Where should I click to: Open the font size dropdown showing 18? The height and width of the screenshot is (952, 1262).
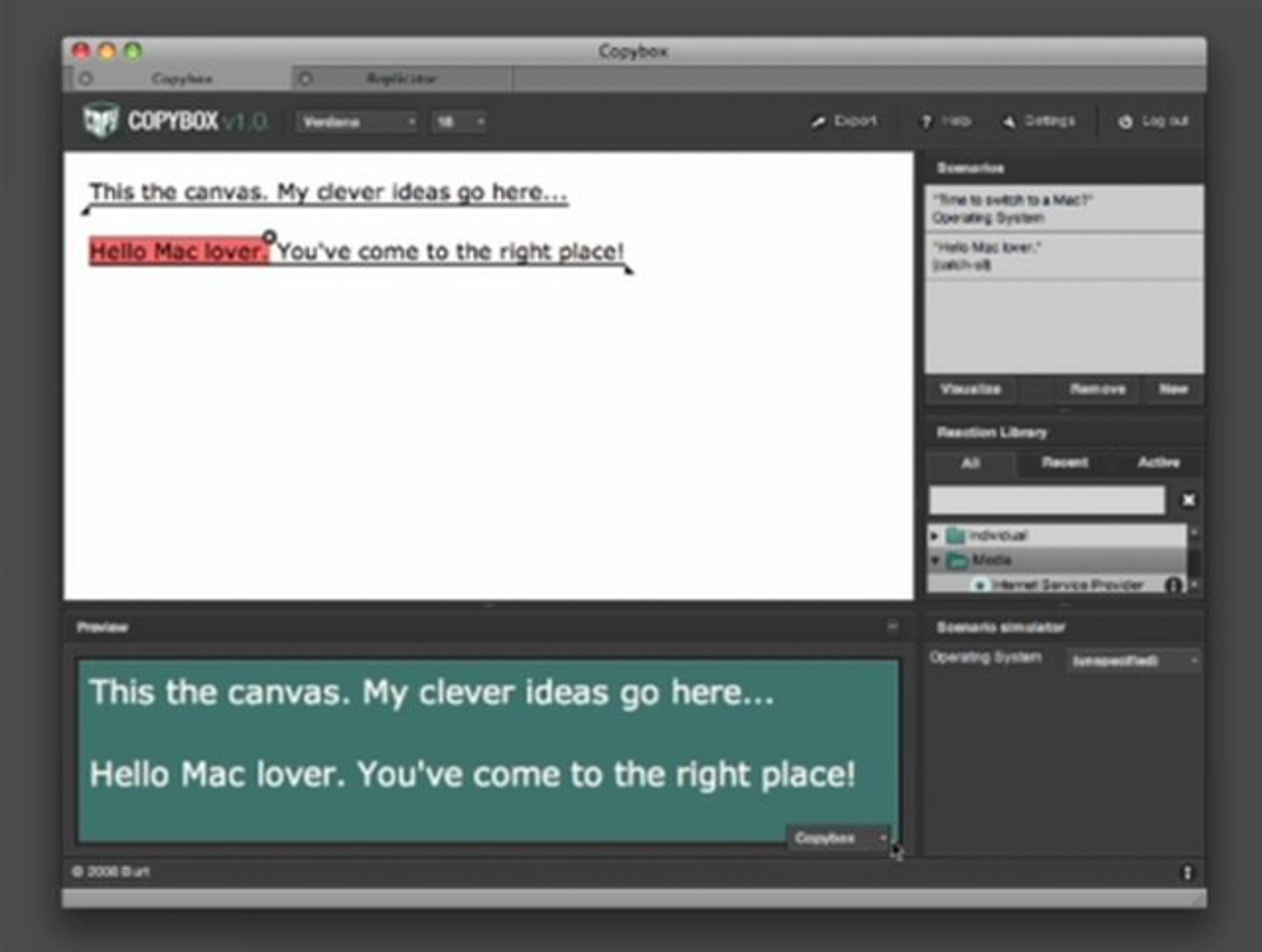[459, 122]
